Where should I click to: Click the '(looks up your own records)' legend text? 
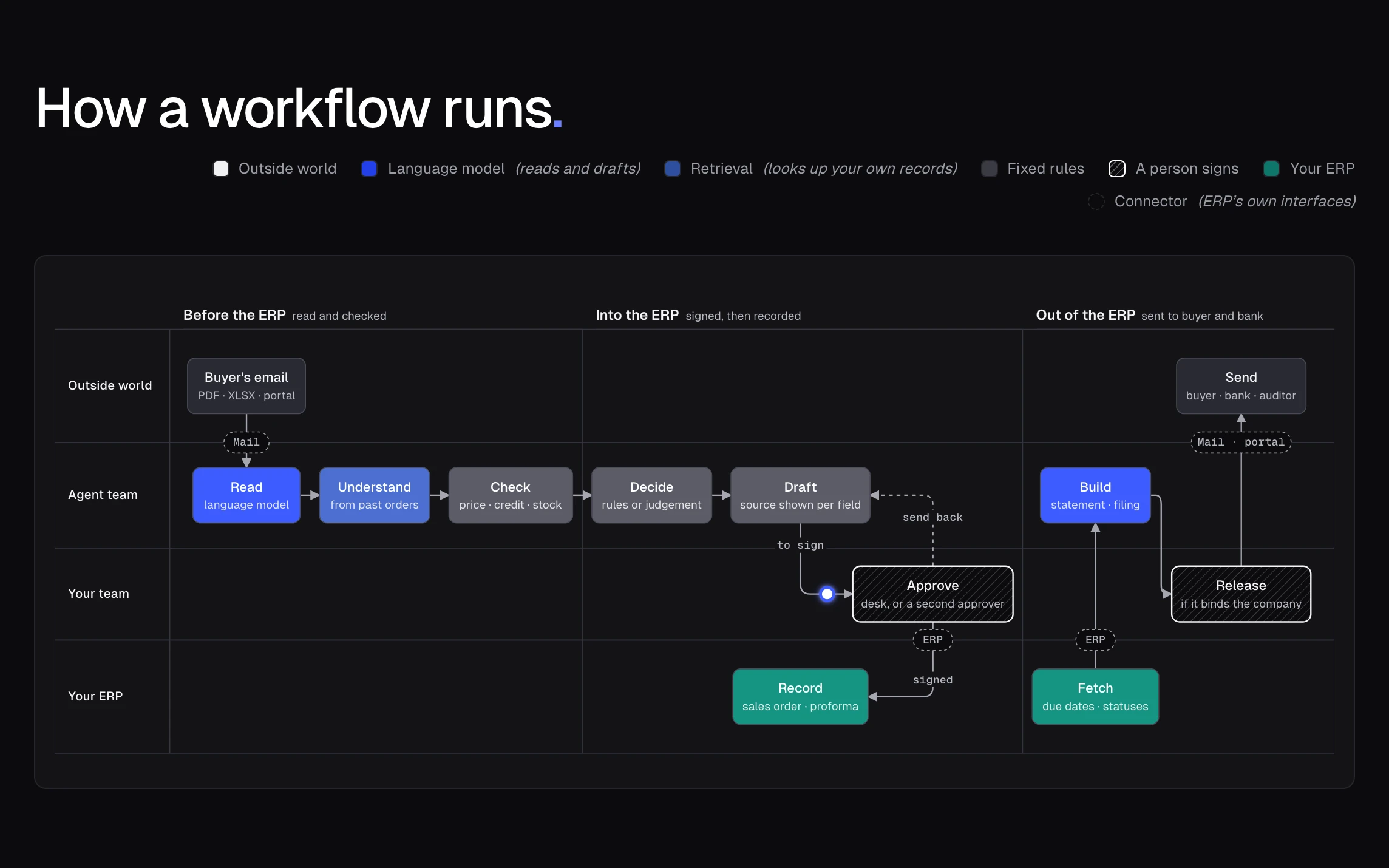pos(860,169)
